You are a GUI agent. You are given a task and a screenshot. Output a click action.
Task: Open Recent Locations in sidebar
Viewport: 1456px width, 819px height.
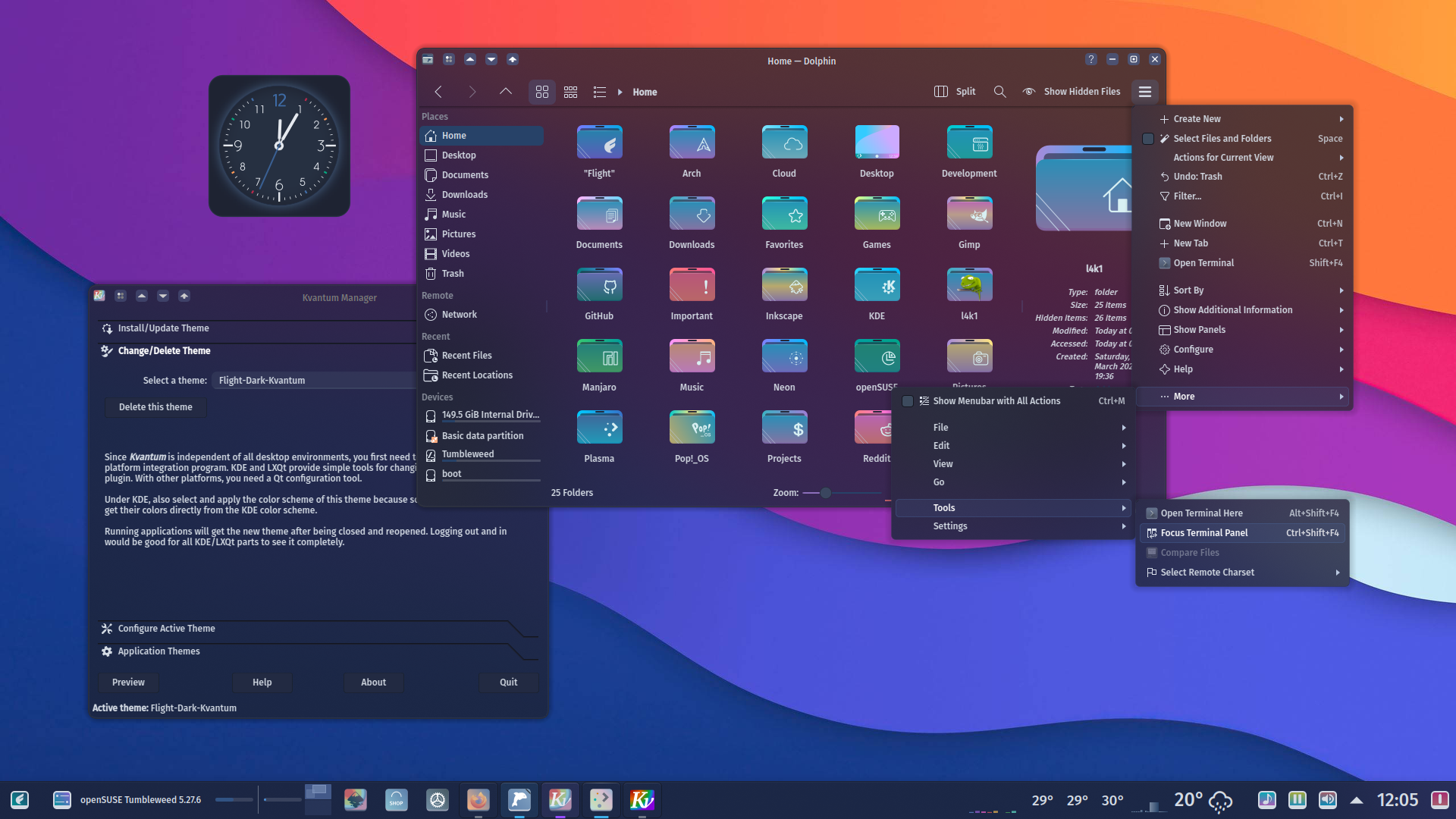(482, 375)
